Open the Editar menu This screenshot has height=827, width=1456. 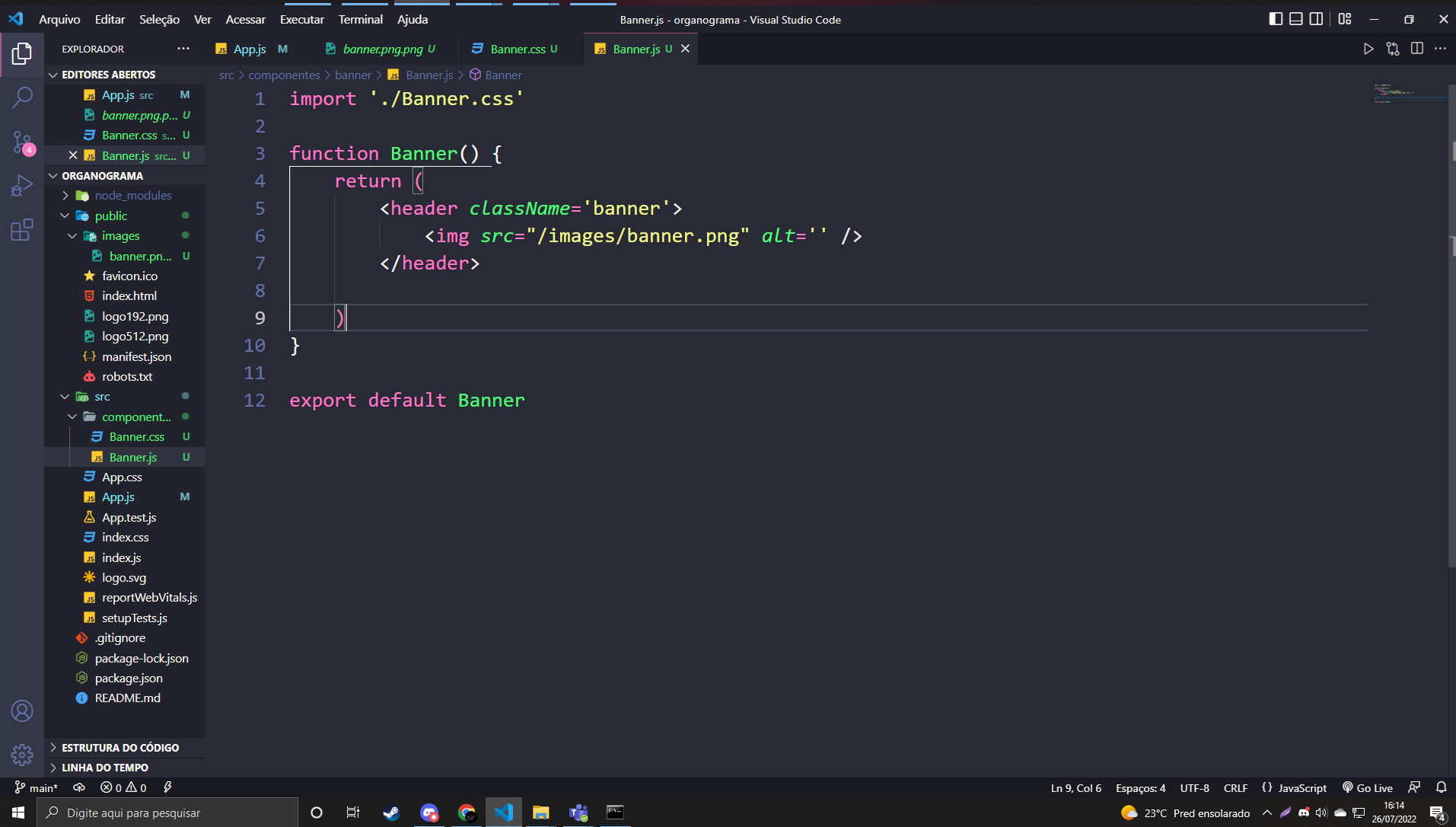[110, 19]
